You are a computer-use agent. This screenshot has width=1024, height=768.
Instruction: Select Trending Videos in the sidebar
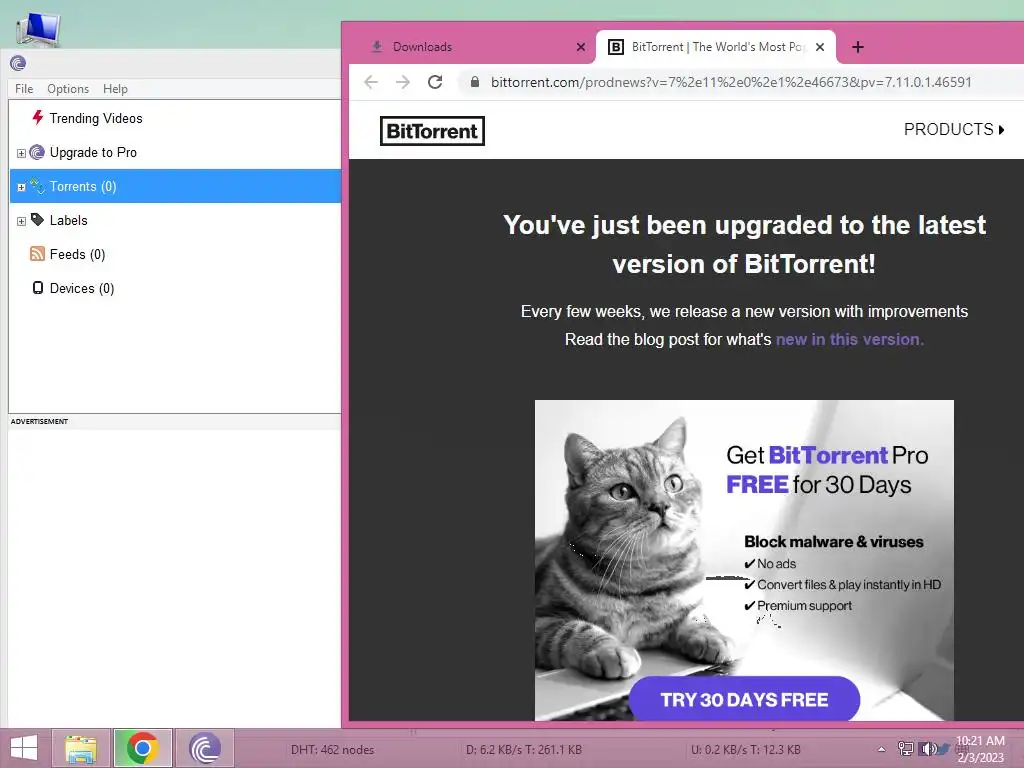click(x=96, y=118)
